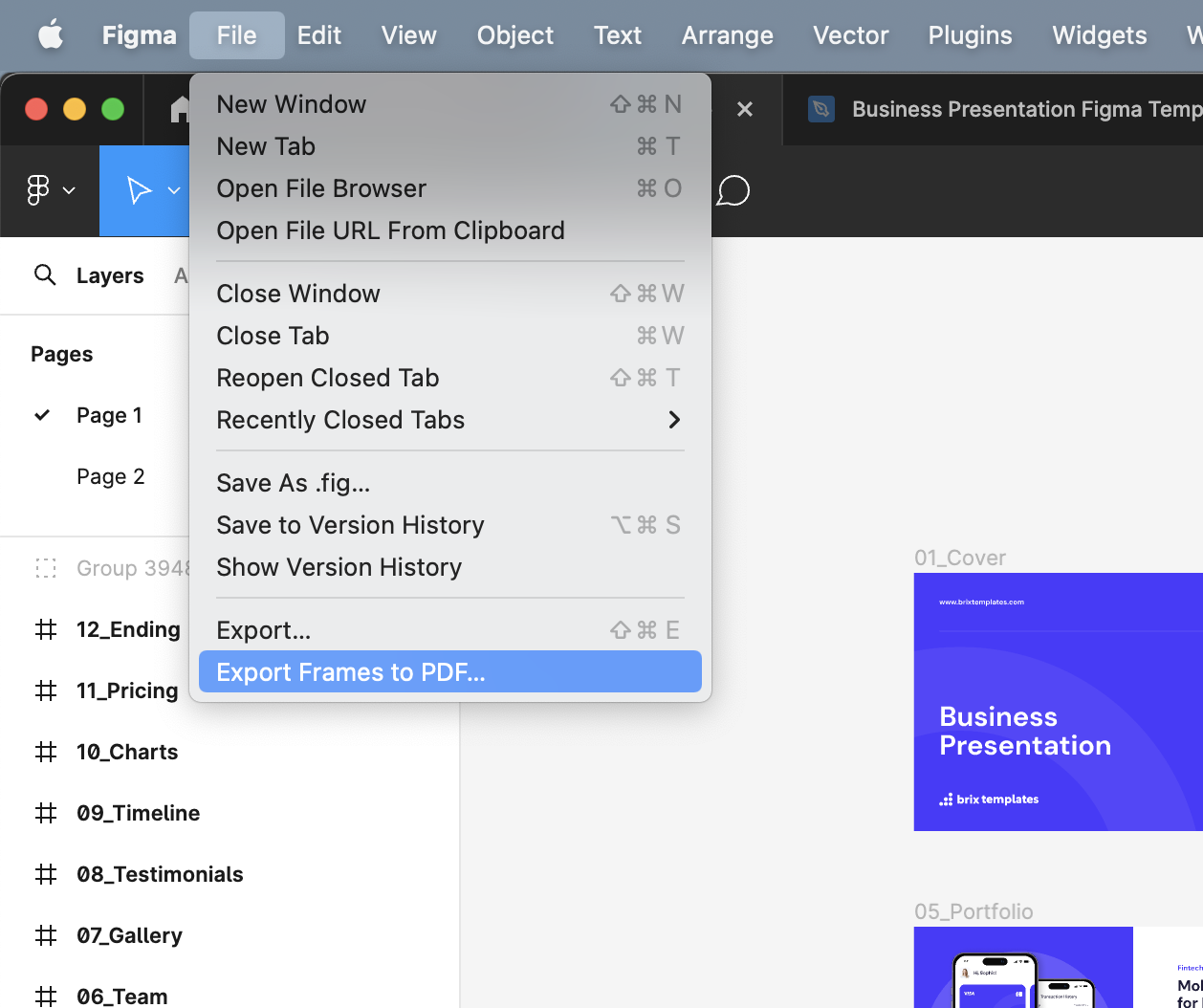Expand dropdown chevron beside Figma logo

pos(69,190)
